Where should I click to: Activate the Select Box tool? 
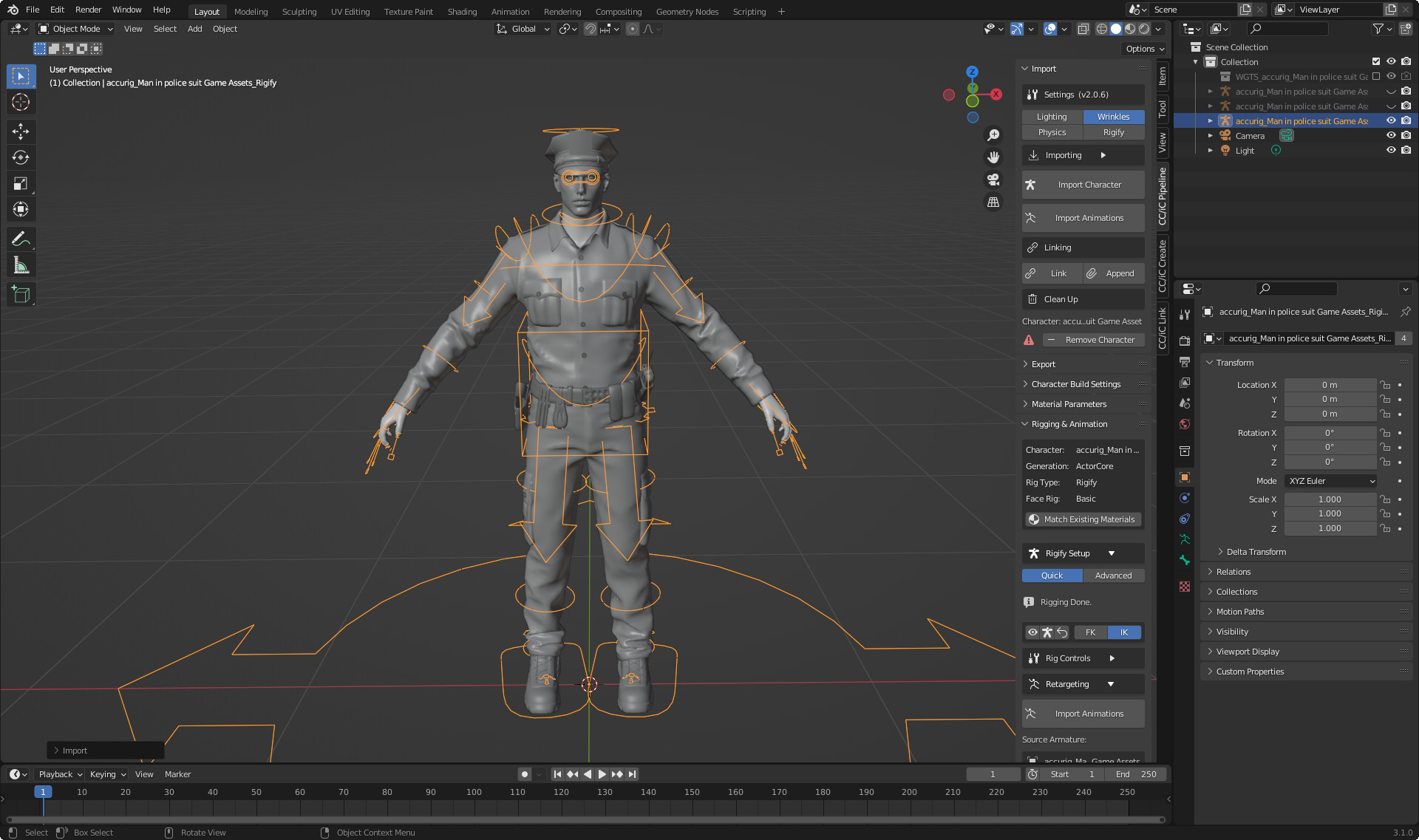21,76
